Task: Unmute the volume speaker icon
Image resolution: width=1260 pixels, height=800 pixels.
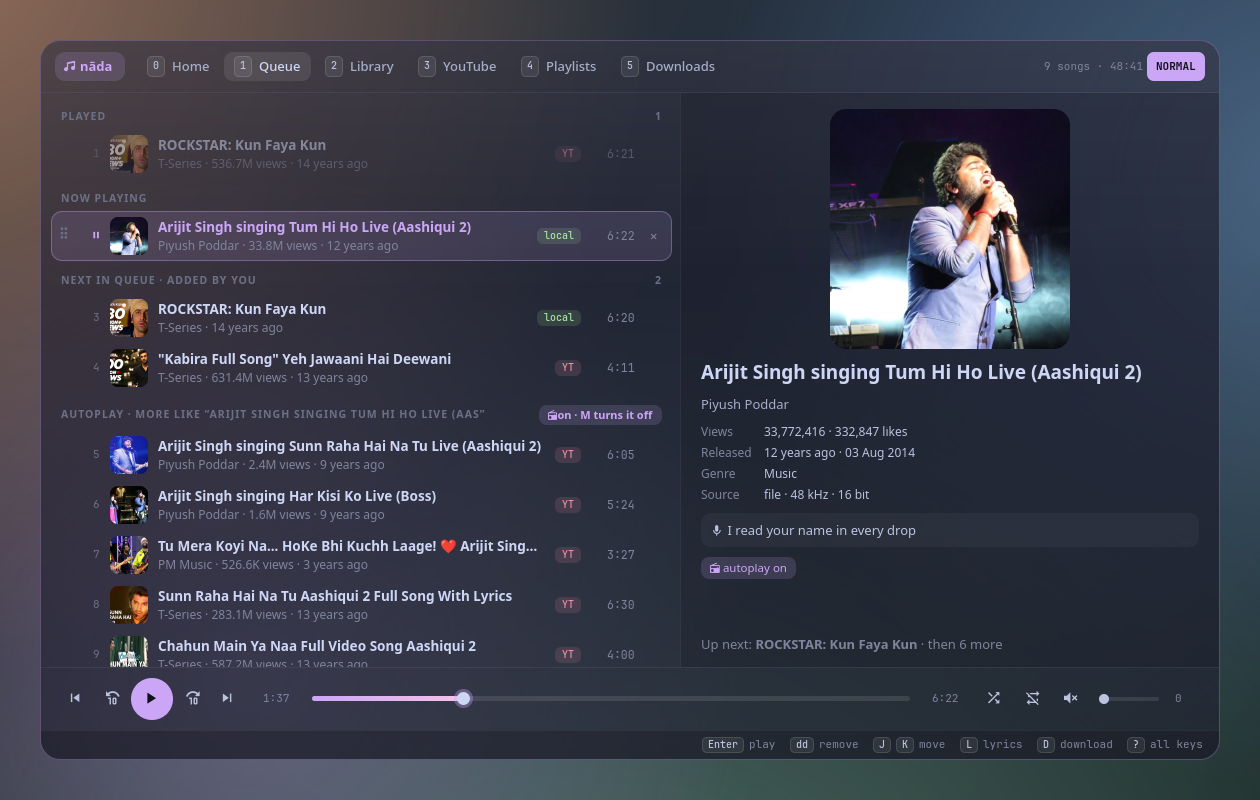Action: click(1070, 698)
